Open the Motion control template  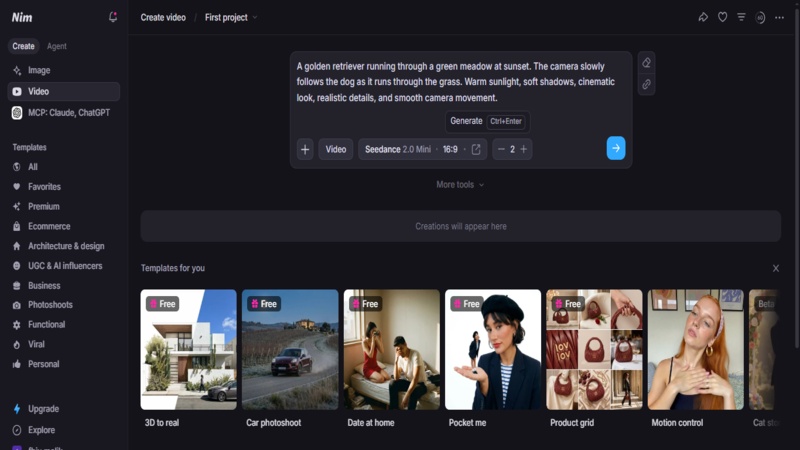pyautogui.click(x=695, y=349)
